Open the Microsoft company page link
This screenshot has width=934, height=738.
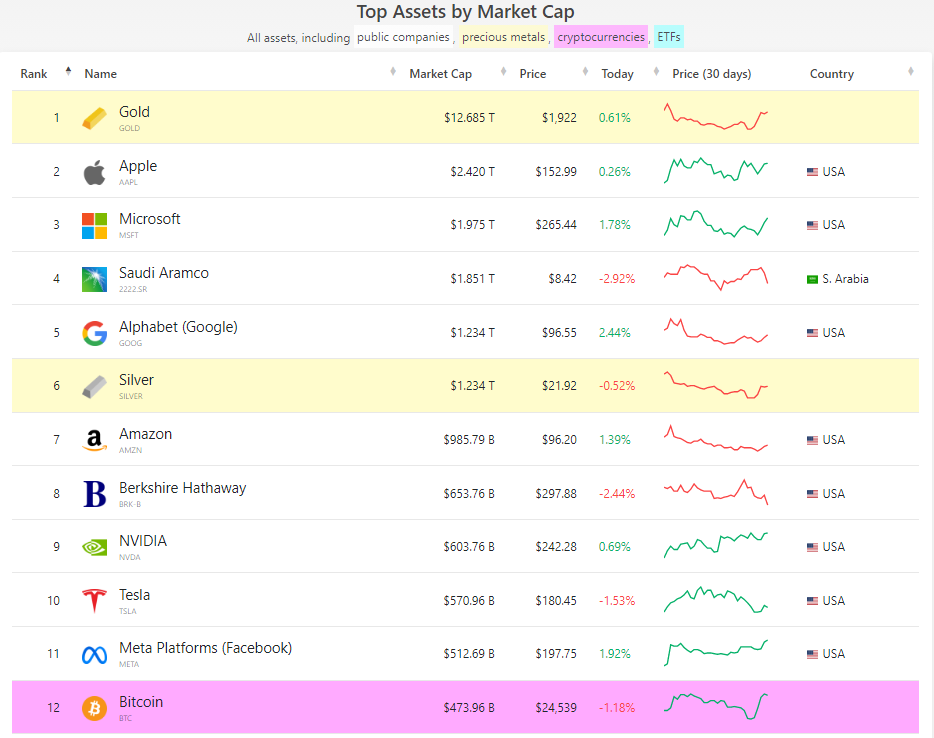[149, 219]
